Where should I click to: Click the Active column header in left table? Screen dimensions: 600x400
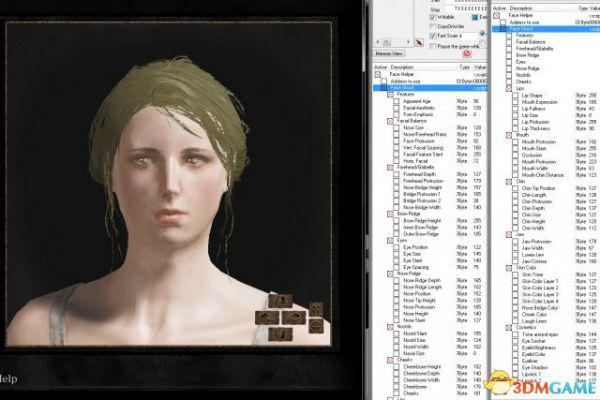tap(380, 67)
